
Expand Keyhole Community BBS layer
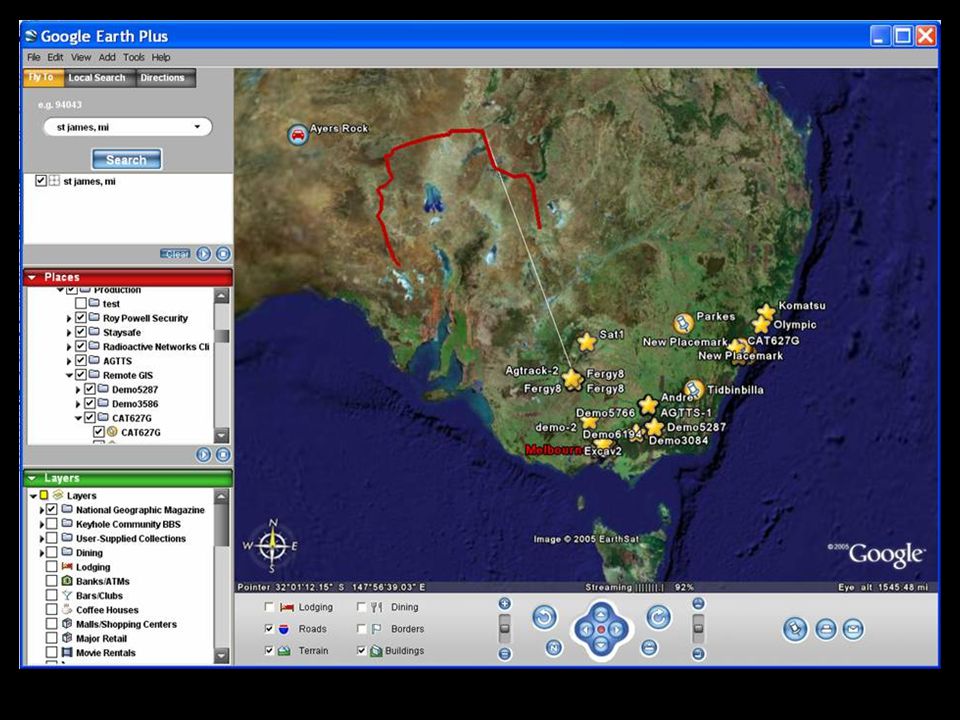tap(42, 524)
